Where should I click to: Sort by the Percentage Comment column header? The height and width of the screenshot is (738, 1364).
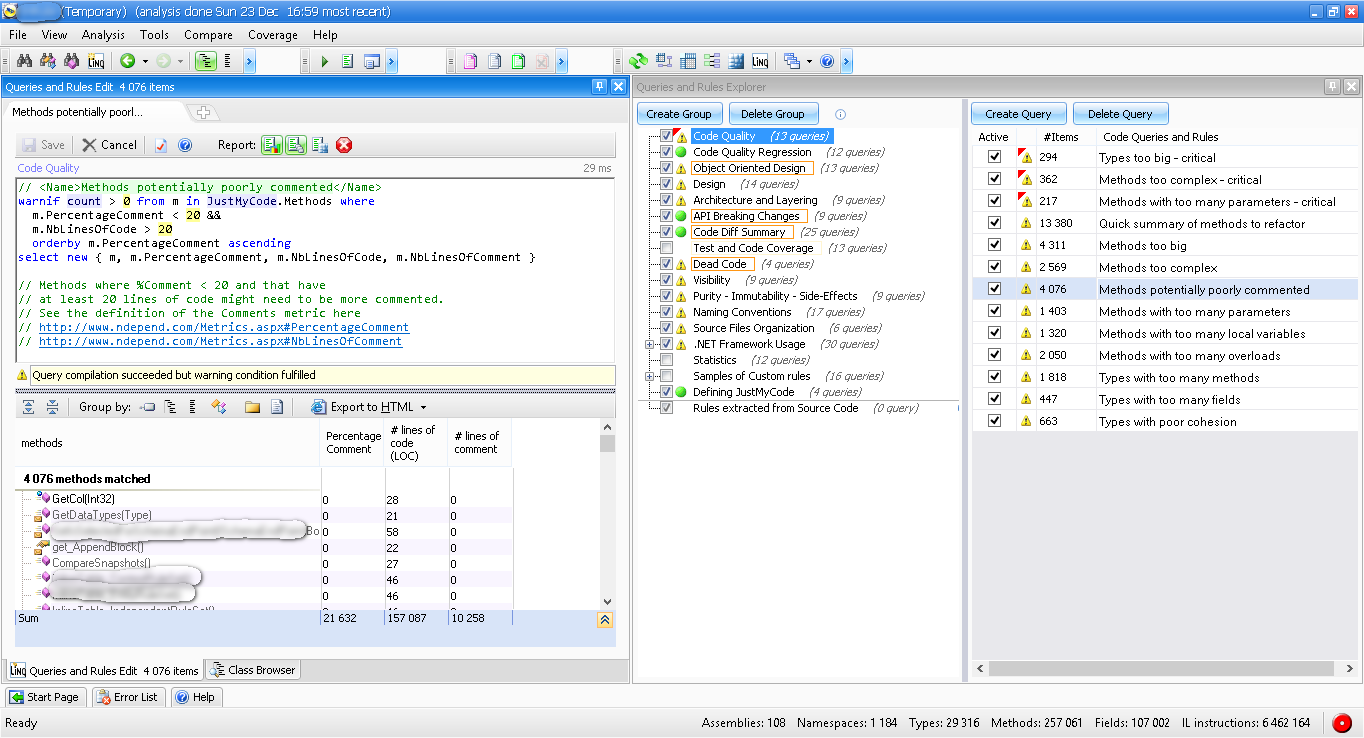click(x=353, y=442)
